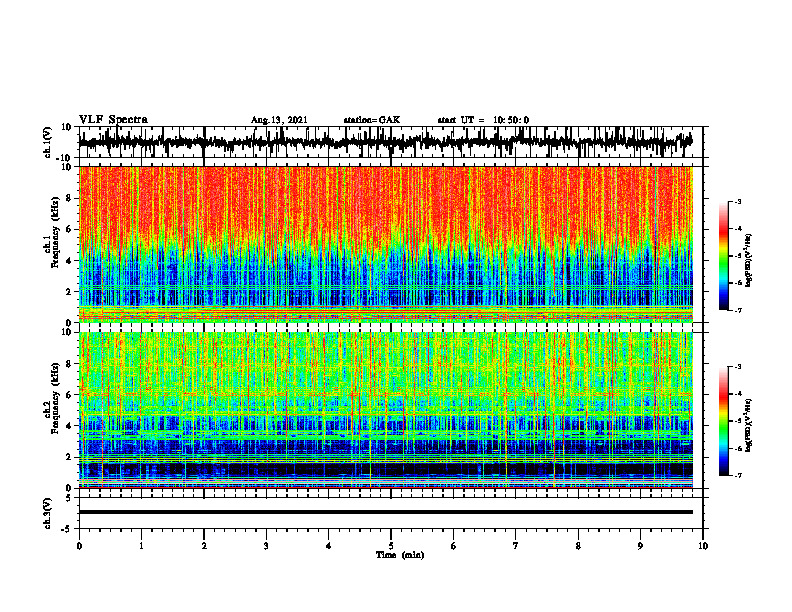Click the ch.2 colorbar log(PSD) label

click(750, 426)
